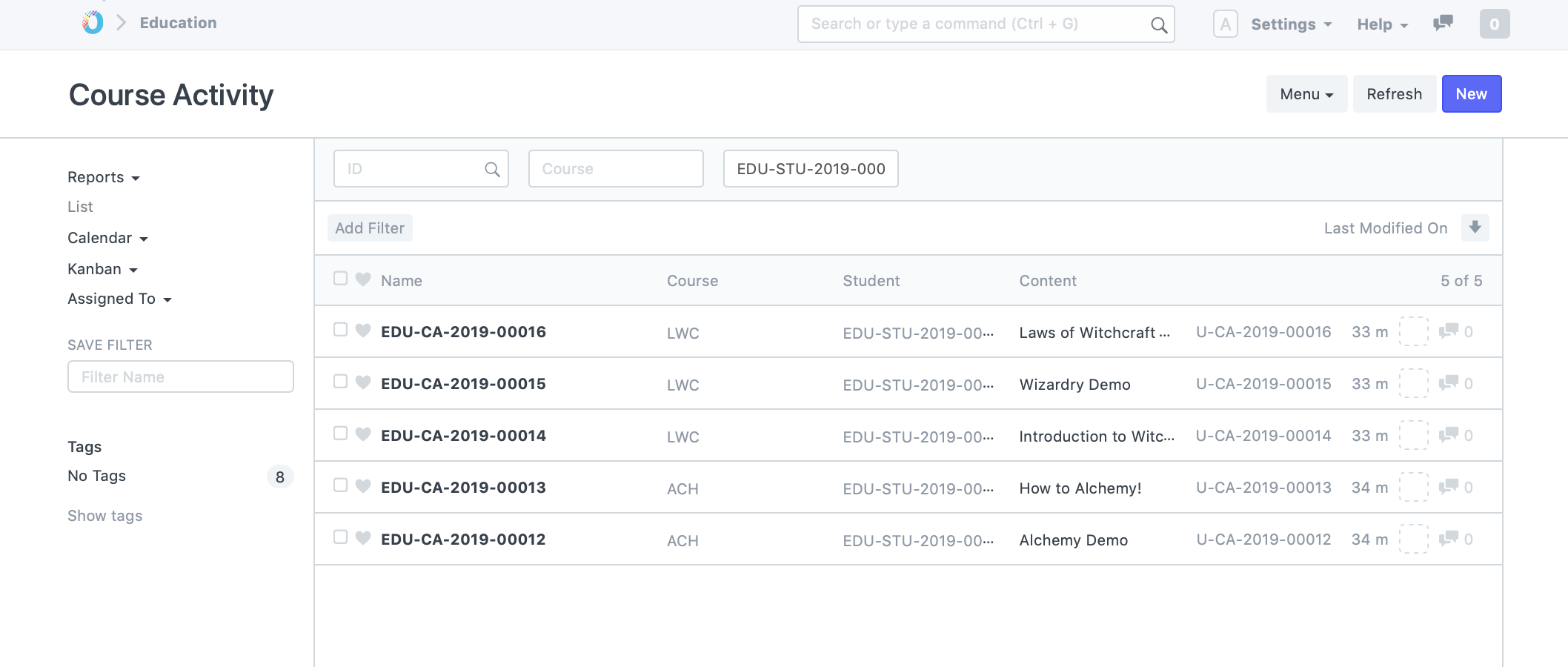Open the Menu dropdown button
Image resolution: width=1568 pixels, height=667 pixels.
(x=1306, y=94)
